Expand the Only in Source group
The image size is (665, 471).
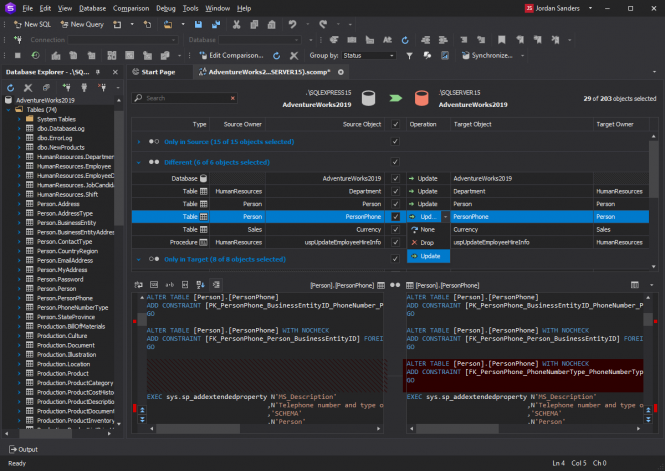[x=139, y=142]
